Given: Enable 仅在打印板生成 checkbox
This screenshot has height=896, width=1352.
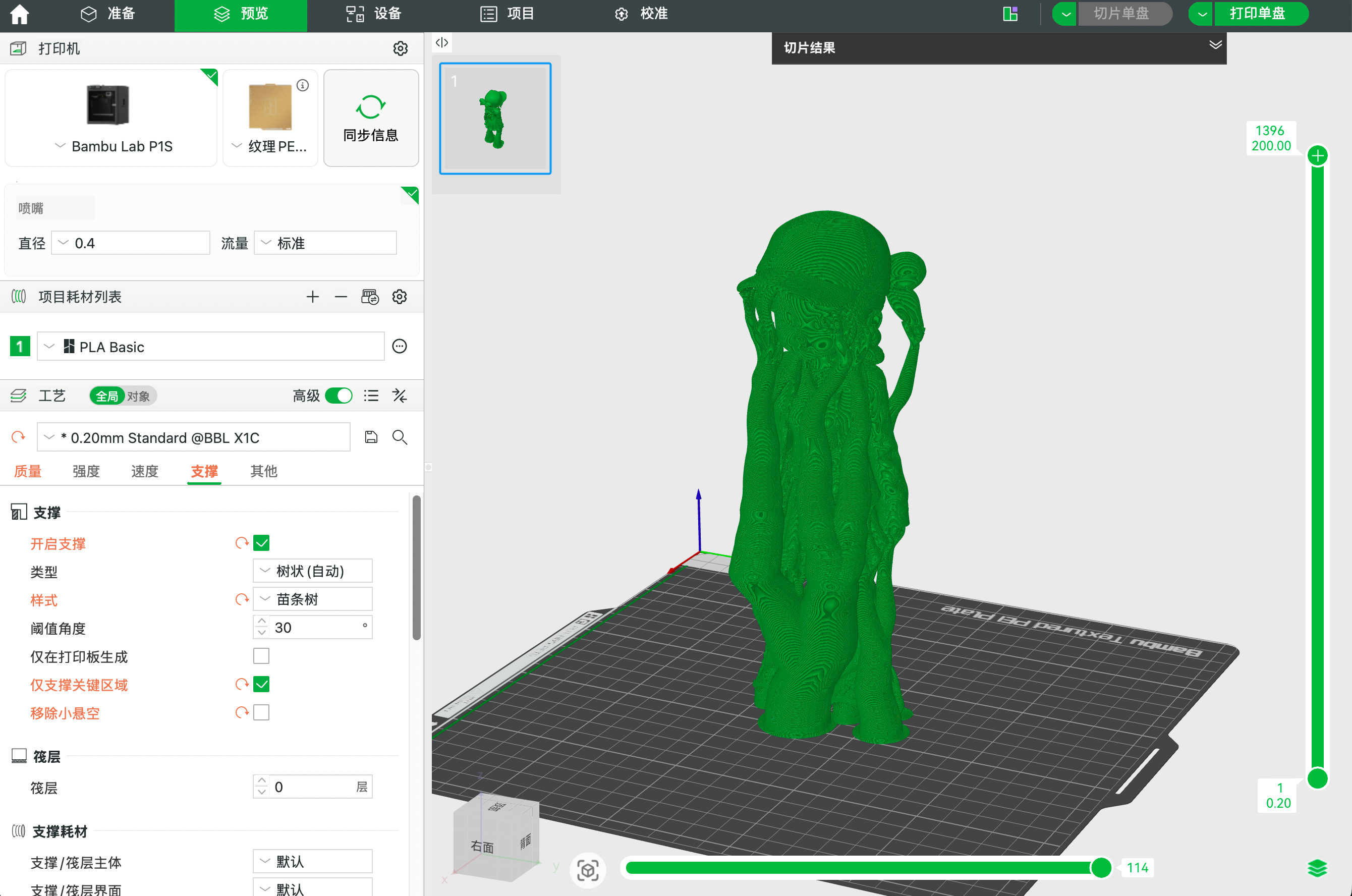Looking at the screenshot, I should (261, 656).
